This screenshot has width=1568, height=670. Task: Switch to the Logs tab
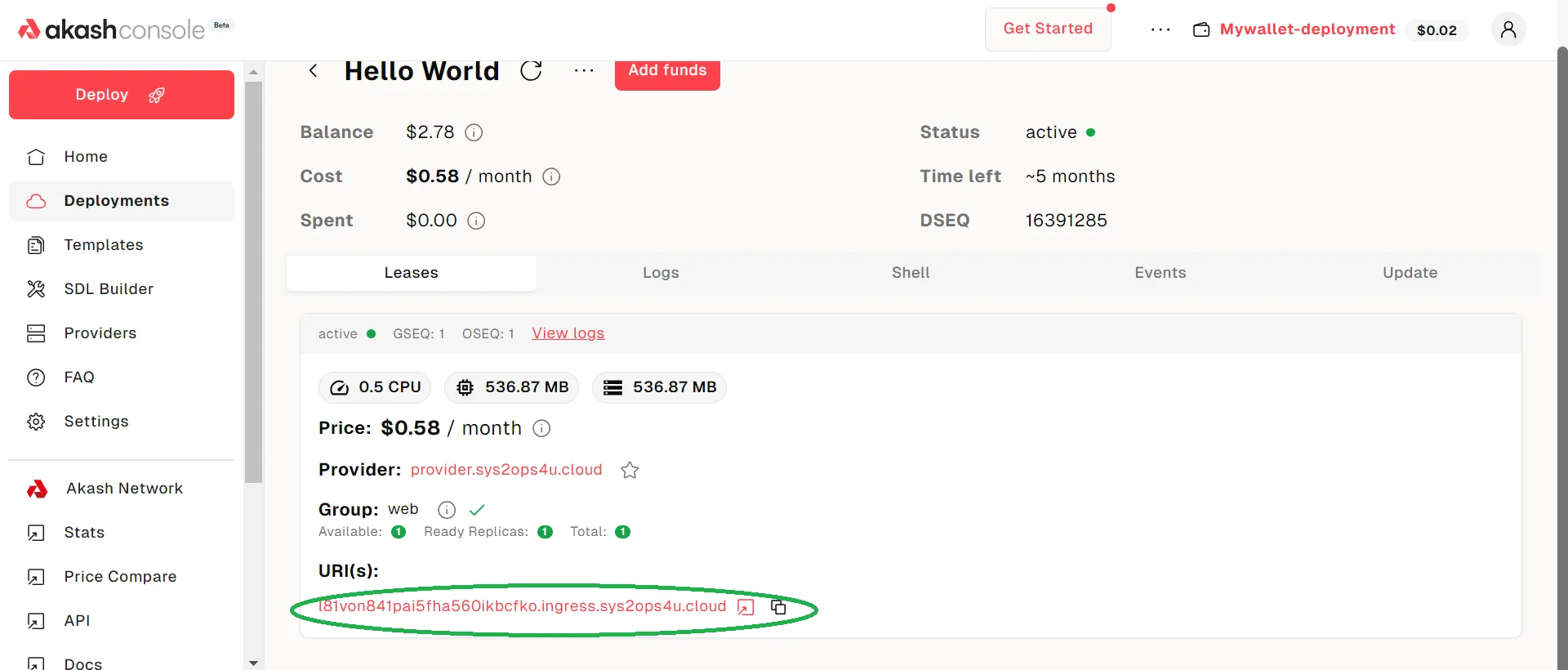coord(661,273)
